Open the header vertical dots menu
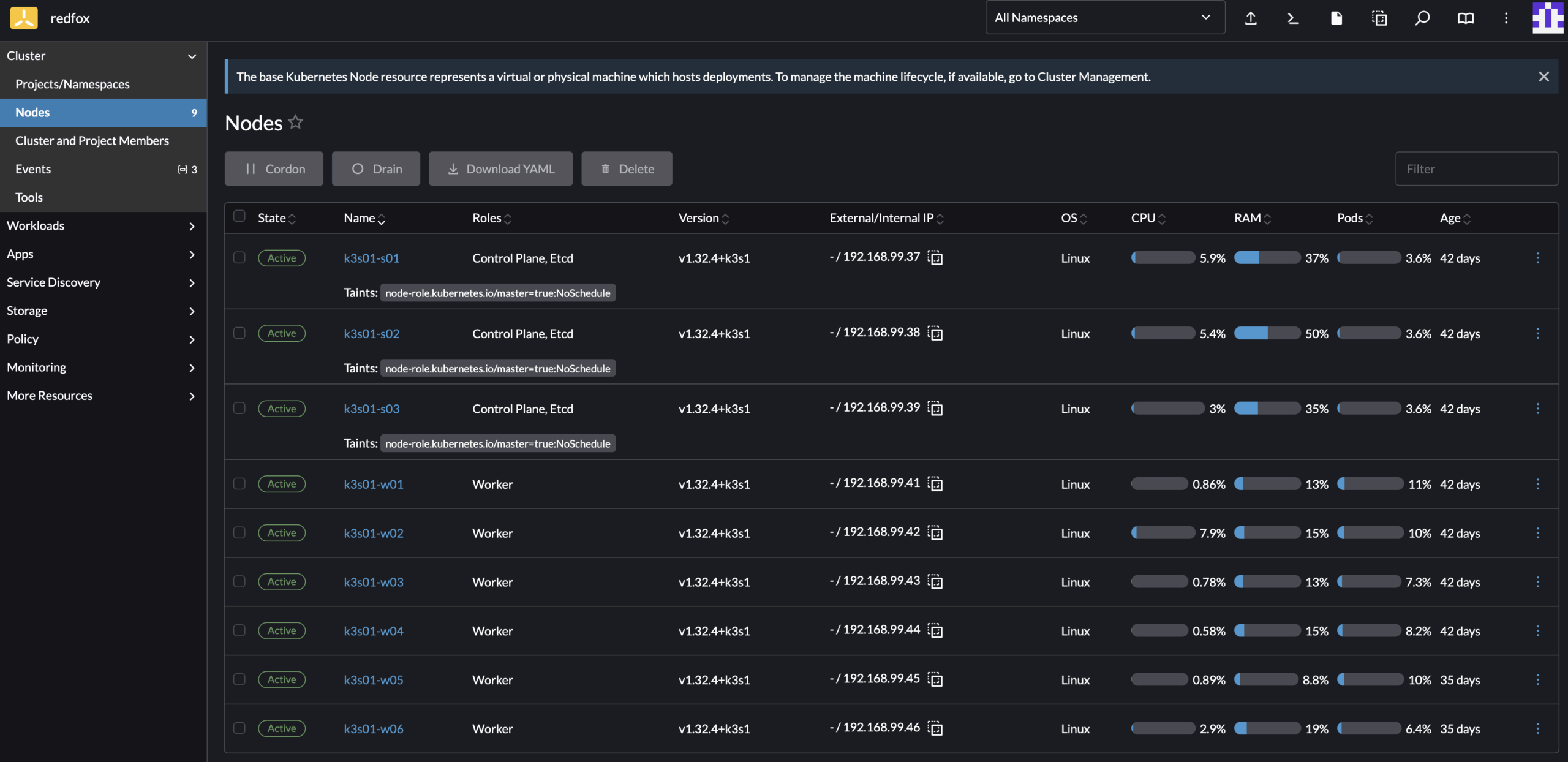 (x=1506, y=18)
